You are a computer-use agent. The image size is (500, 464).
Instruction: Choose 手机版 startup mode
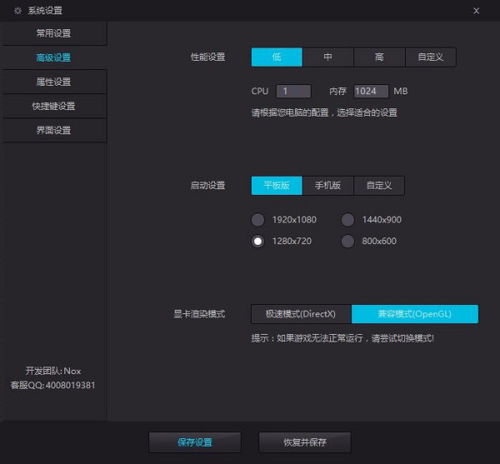(328, 185)
